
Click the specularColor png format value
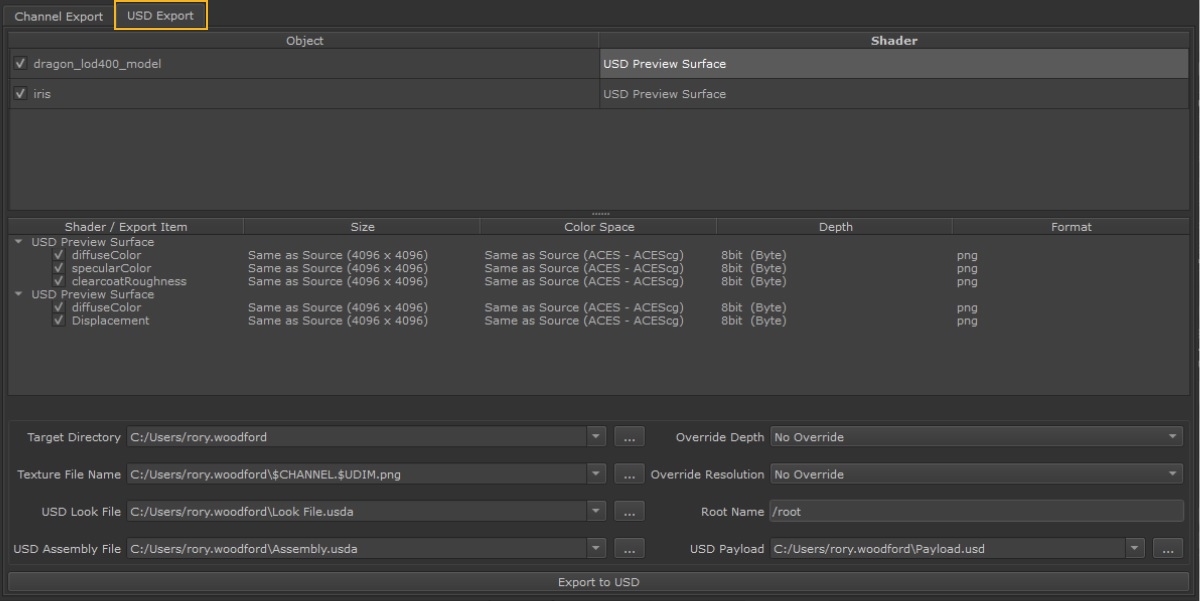pyautogui.click(x=967, y=268)
